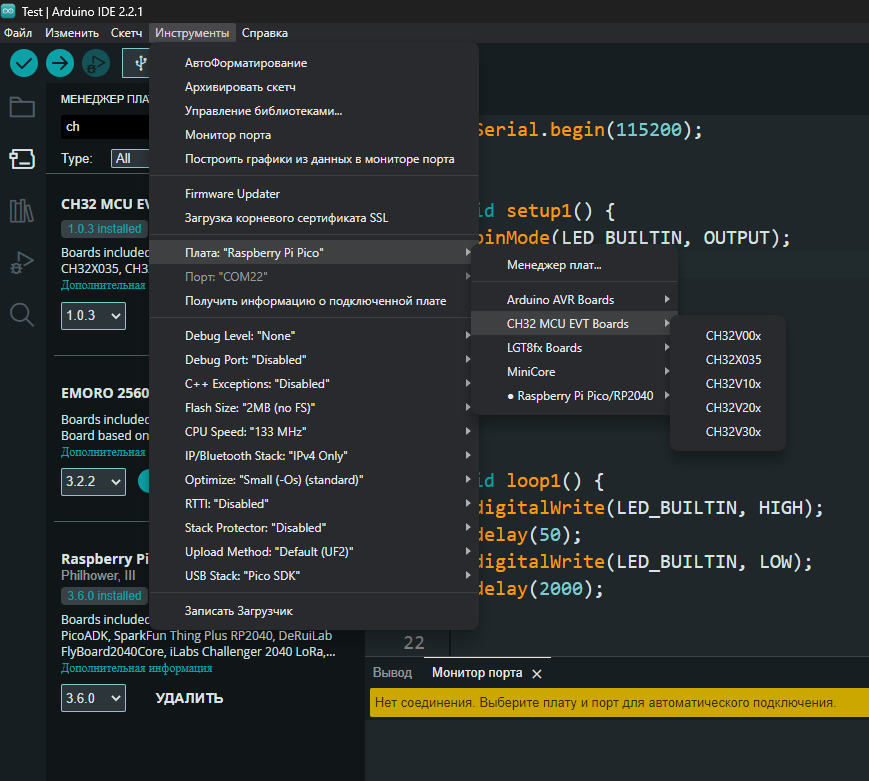Select Raspberry Pi Pico/RP2040 board group
The height and width of the screenshot is (781, 869).
(x=584, y=396)
